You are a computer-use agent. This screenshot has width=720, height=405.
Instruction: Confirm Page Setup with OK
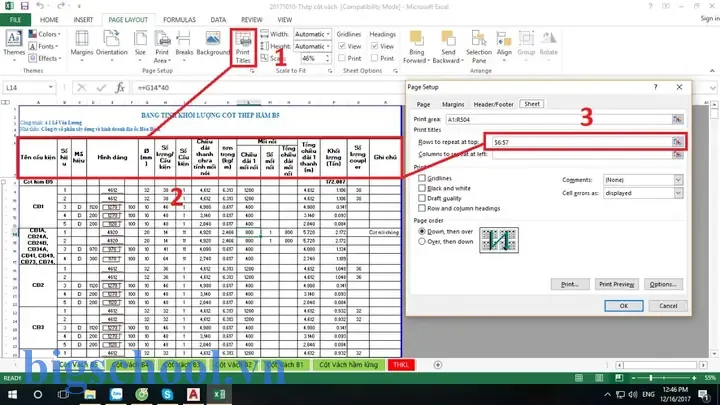624,306
